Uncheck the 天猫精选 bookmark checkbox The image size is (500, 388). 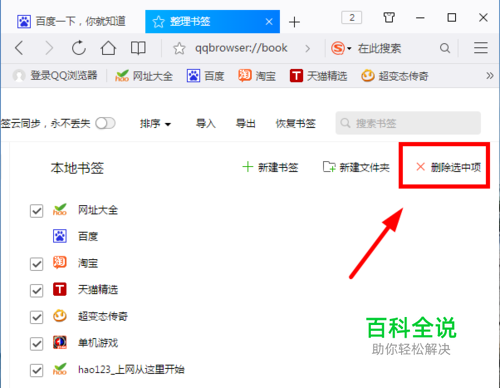point(36,291)
